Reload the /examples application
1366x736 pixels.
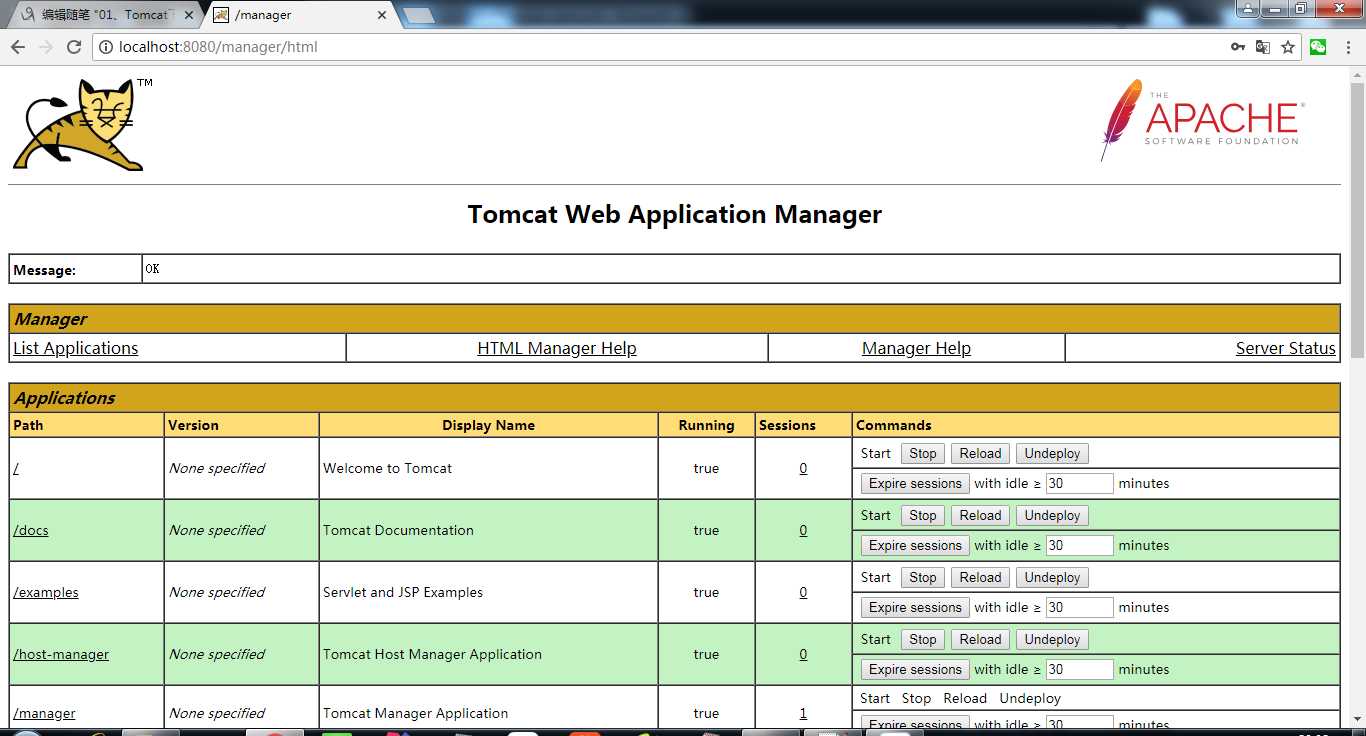[980, 578]
